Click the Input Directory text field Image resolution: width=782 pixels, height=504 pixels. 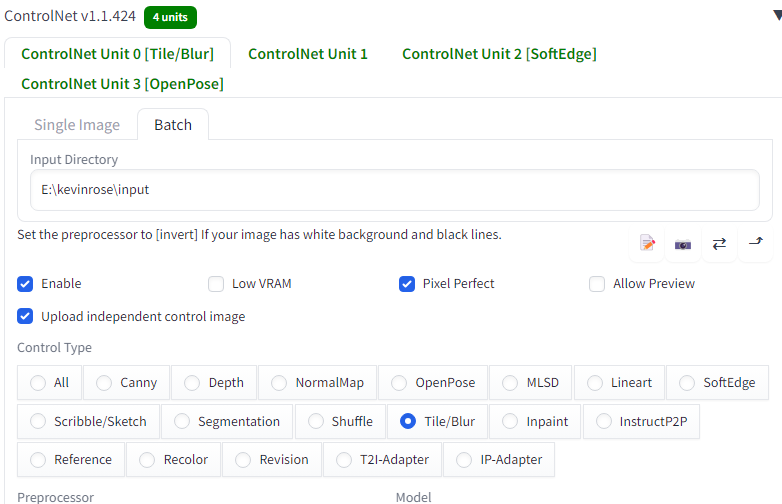(394, 189)
